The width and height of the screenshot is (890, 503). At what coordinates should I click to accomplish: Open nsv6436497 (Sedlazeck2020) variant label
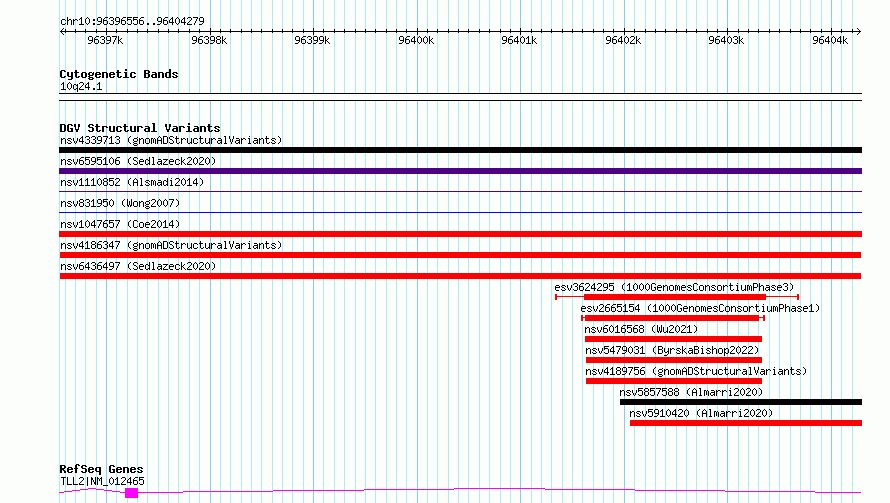(138, 266)
